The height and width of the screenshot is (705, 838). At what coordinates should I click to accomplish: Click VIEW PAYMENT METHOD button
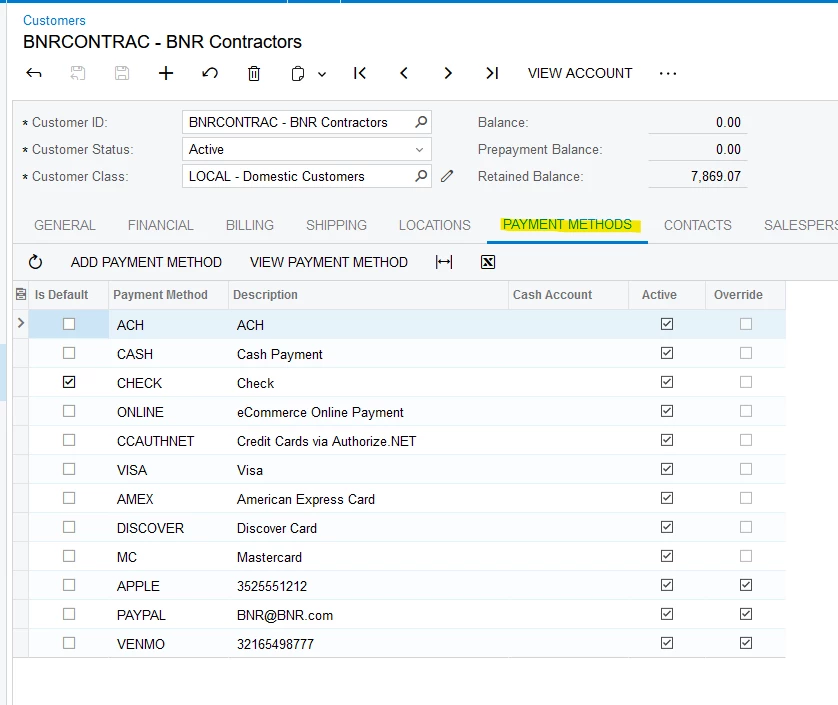pyautogui.click(x=329, y=262)
